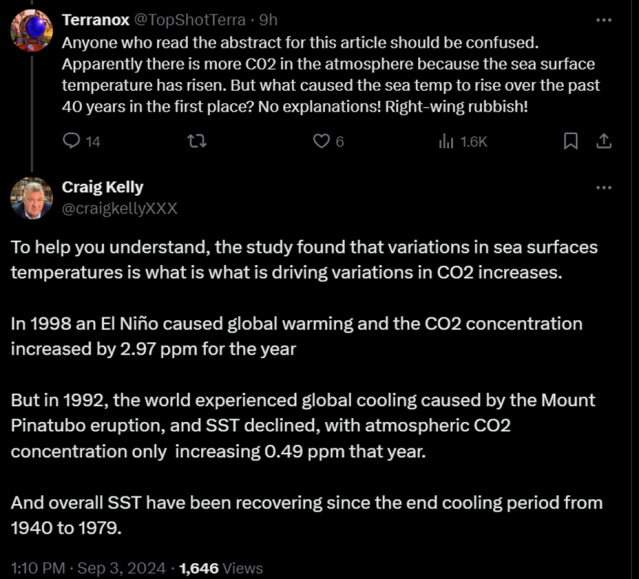639x579 pixels.
Task: Click the @TopShotTerra handle
Action: click(190, 20)
